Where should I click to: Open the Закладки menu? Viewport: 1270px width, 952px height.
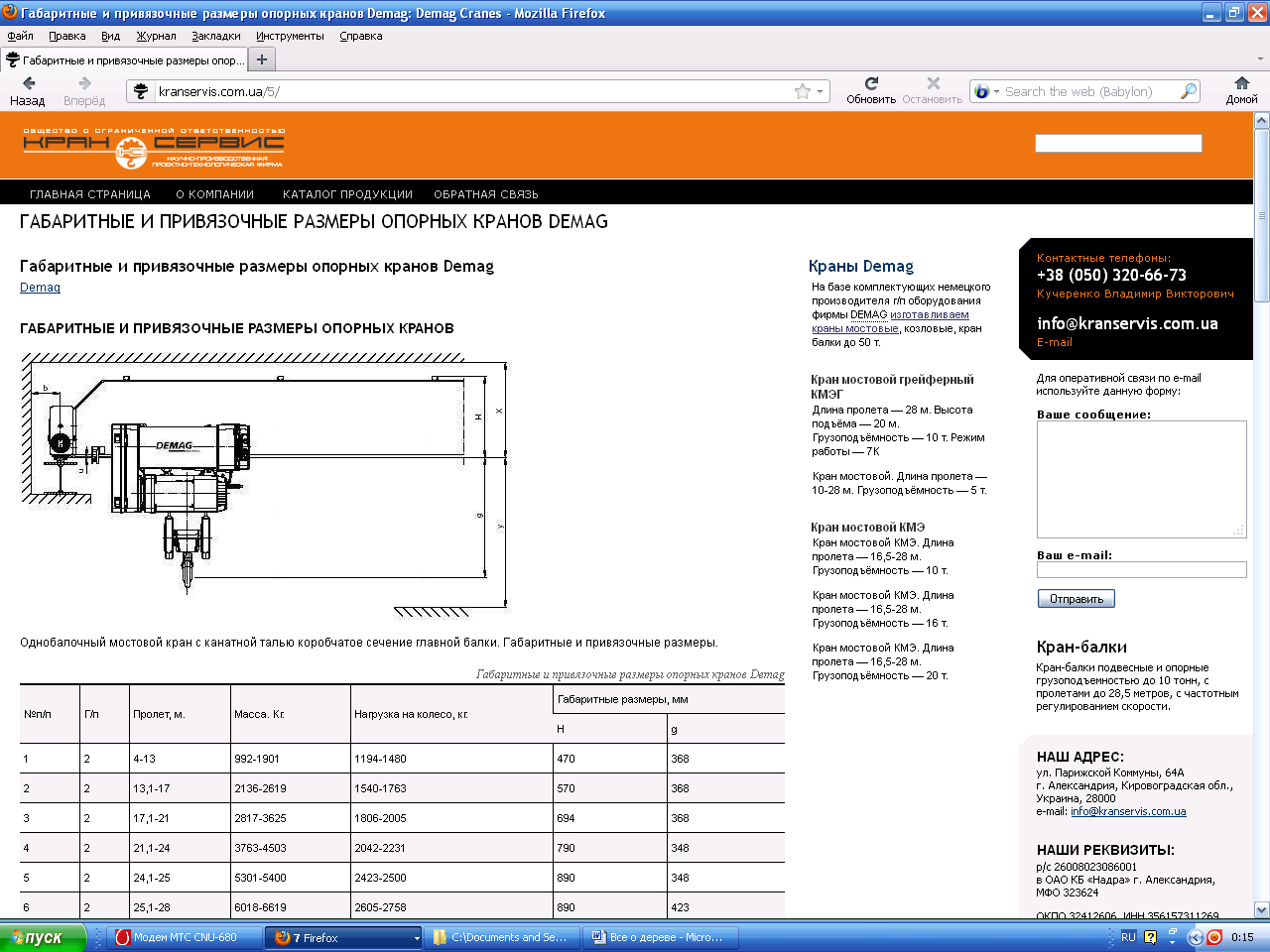click(x=215, y=36)
